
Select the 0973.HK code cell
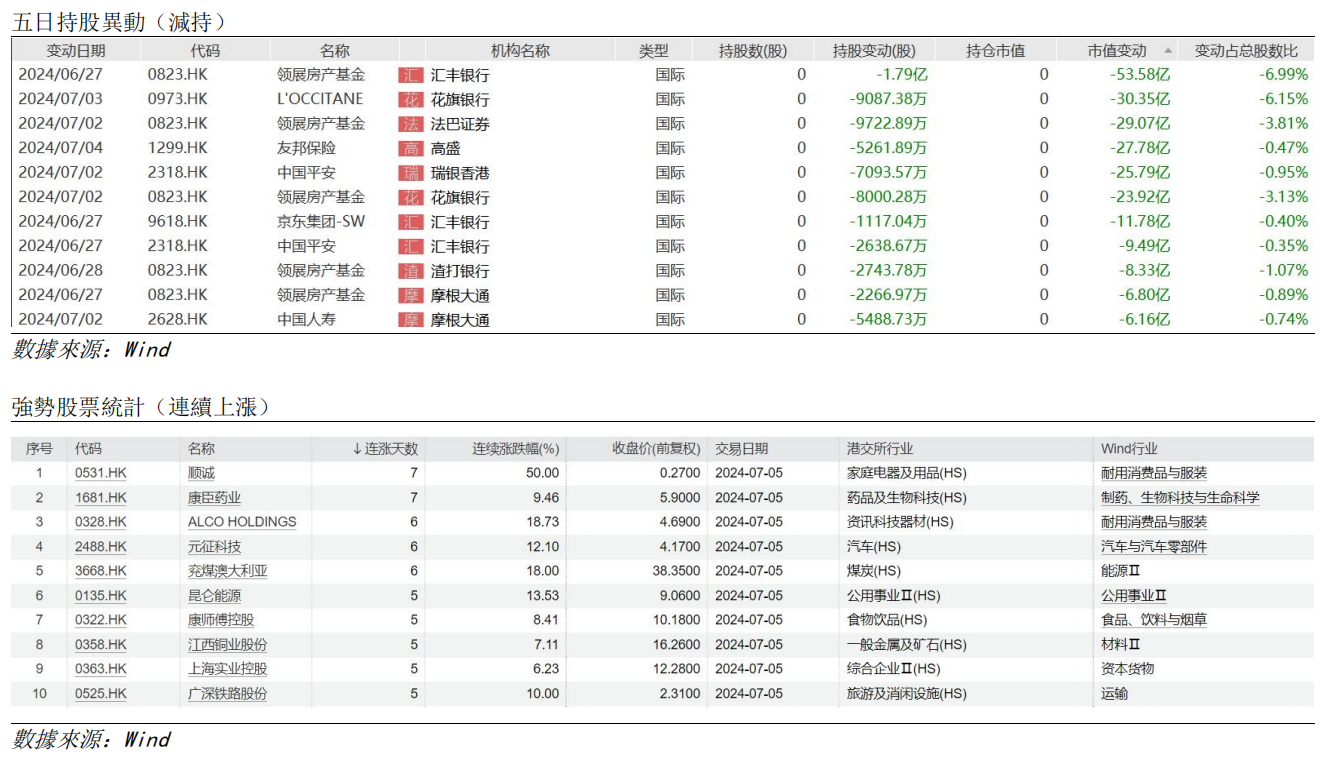[x=177, y=99]
